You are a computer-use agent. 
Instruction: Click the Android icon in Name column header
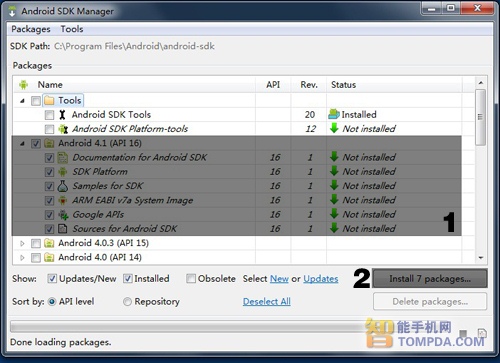coord(23,85)
